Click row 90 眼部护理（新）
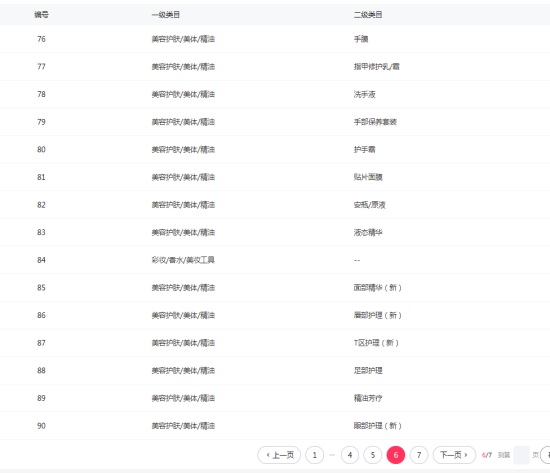 click(275, 426)
